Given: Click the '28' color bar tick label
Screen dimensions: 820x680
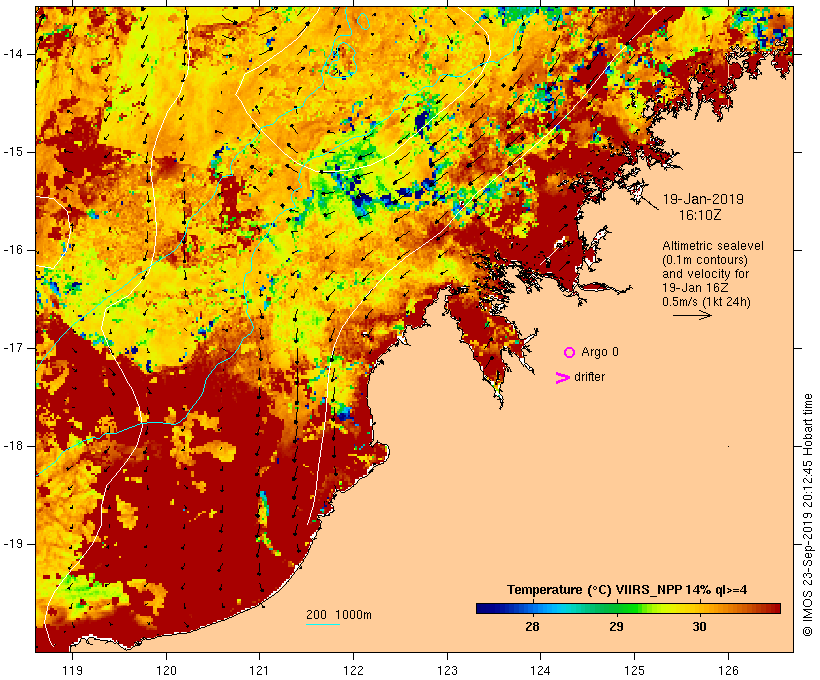Looking at the screenshot, I should click(x=532, y=627).
